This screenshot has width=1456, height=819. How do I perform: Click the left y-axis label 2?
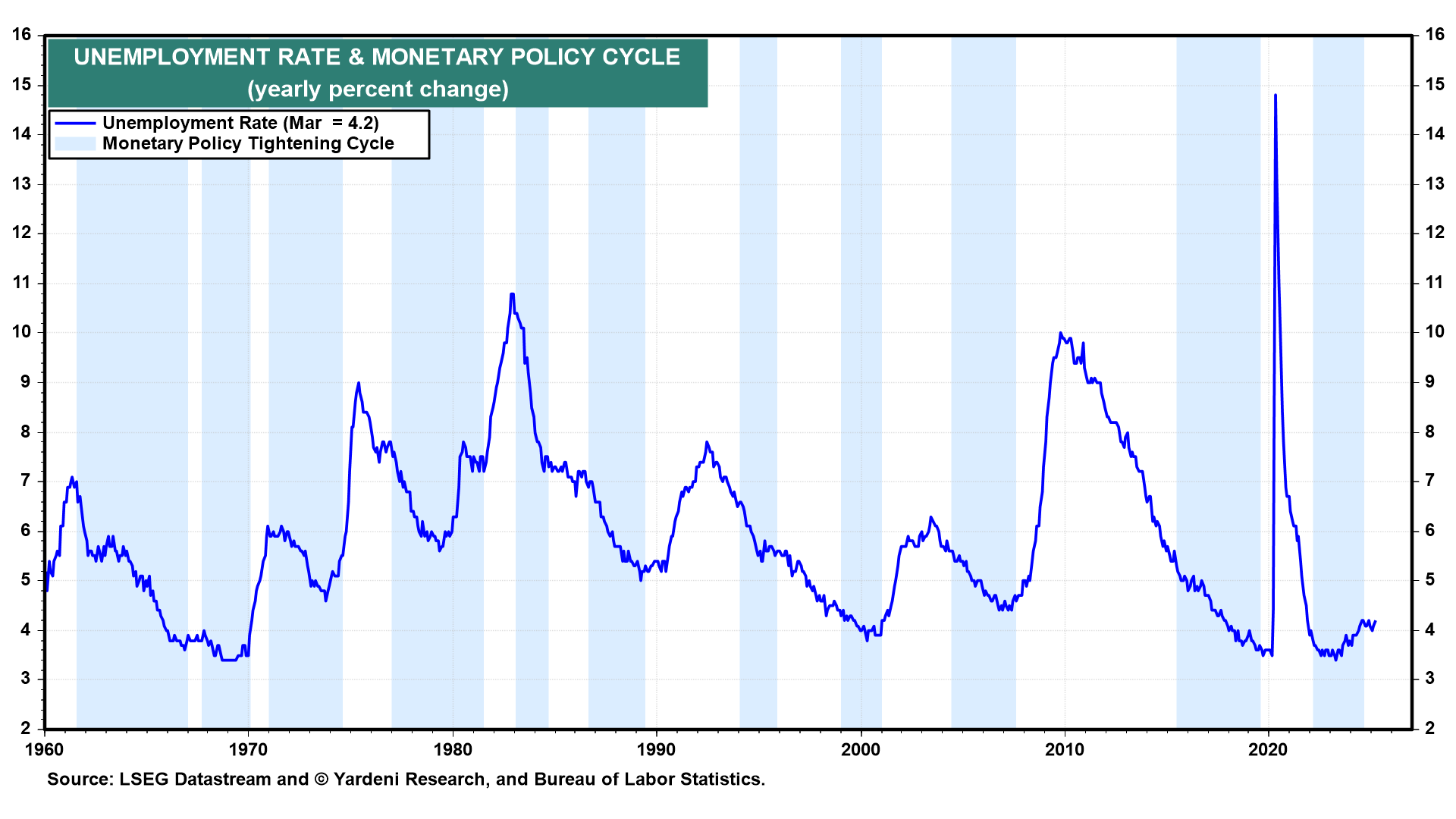[26, 728]
